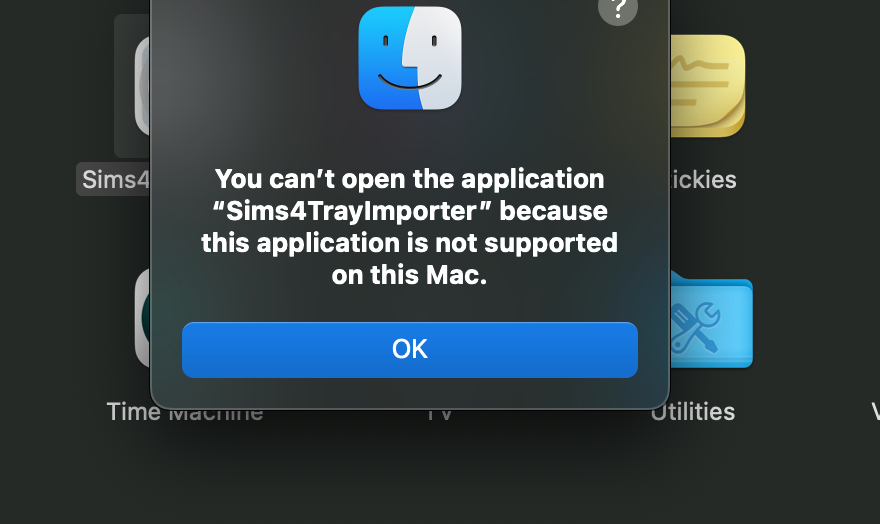Click the "on this Mac." text line
This screenshot has width=880, height=524.
coord(410,275)
